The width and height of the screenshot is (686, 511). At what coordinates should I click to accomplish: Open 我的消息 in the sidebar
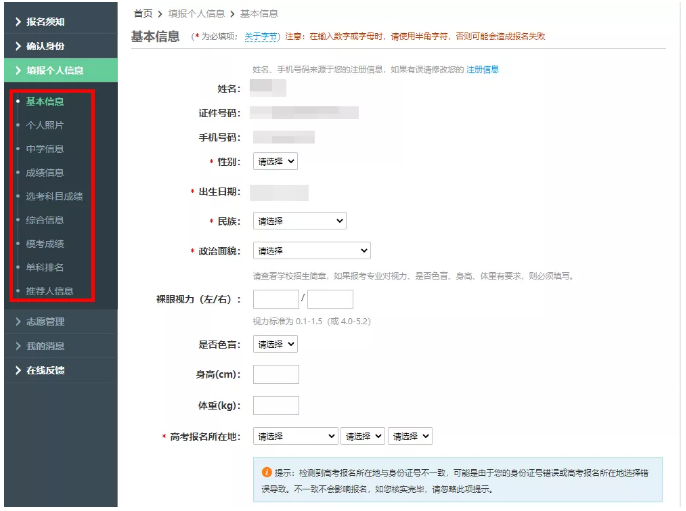46,346
